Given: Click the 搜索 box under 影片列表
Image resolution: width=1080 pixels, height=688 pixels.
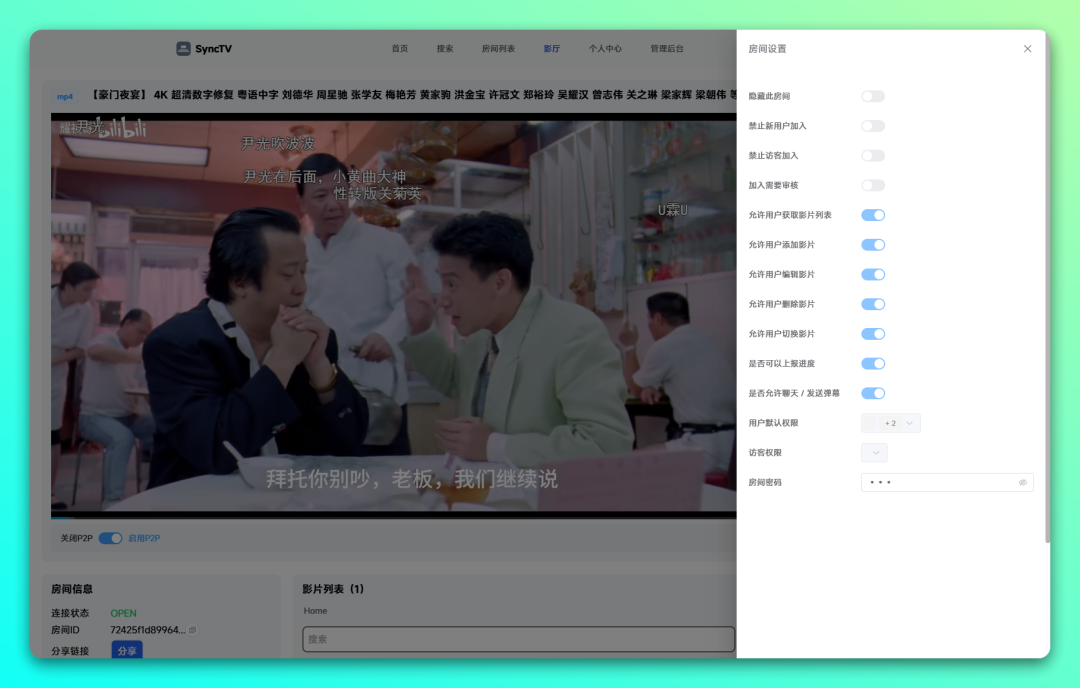Looking at the screenshot, I should coord(518,639).
